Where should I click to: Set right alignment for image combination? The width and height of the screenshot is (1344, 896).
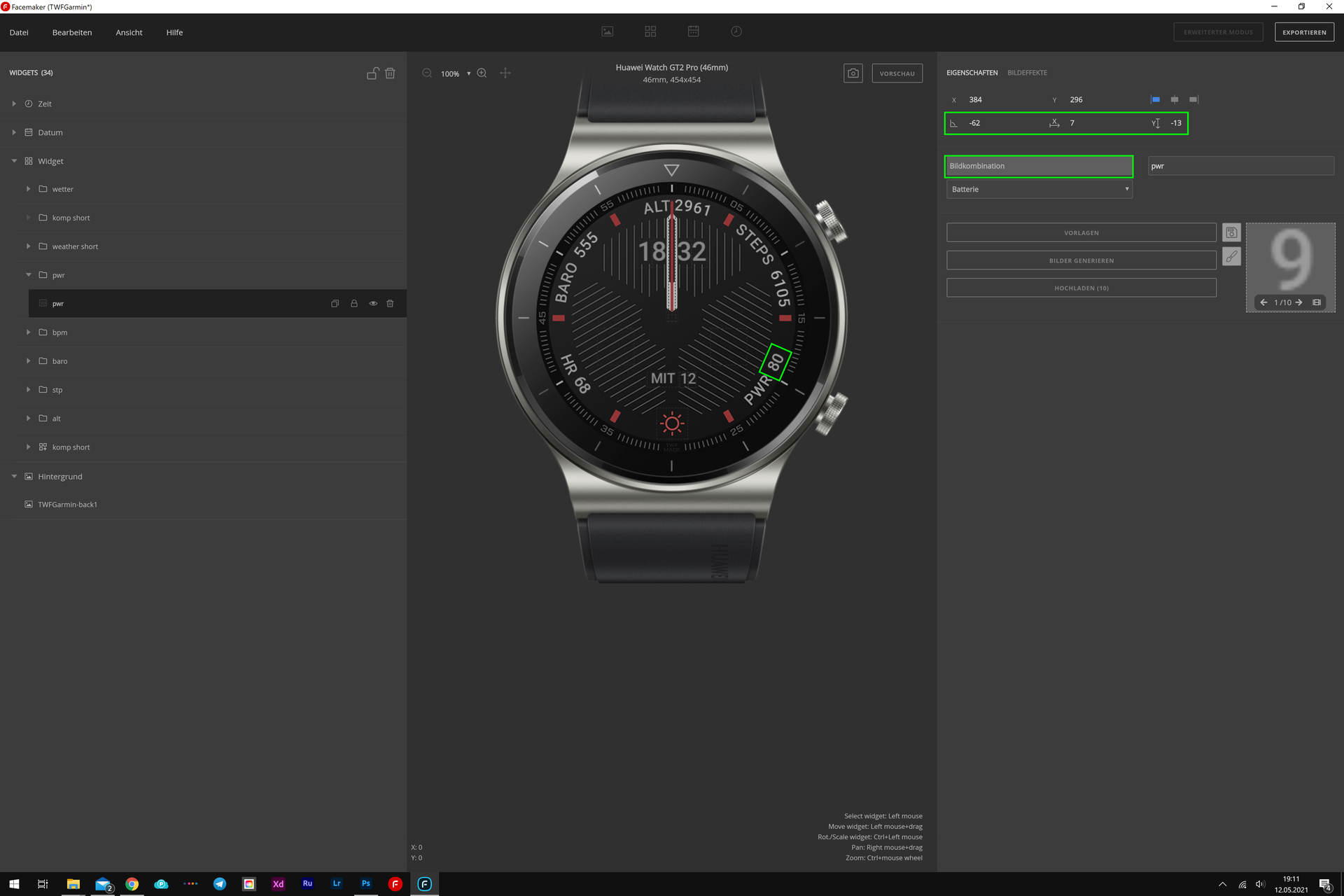coord(1193,99)
